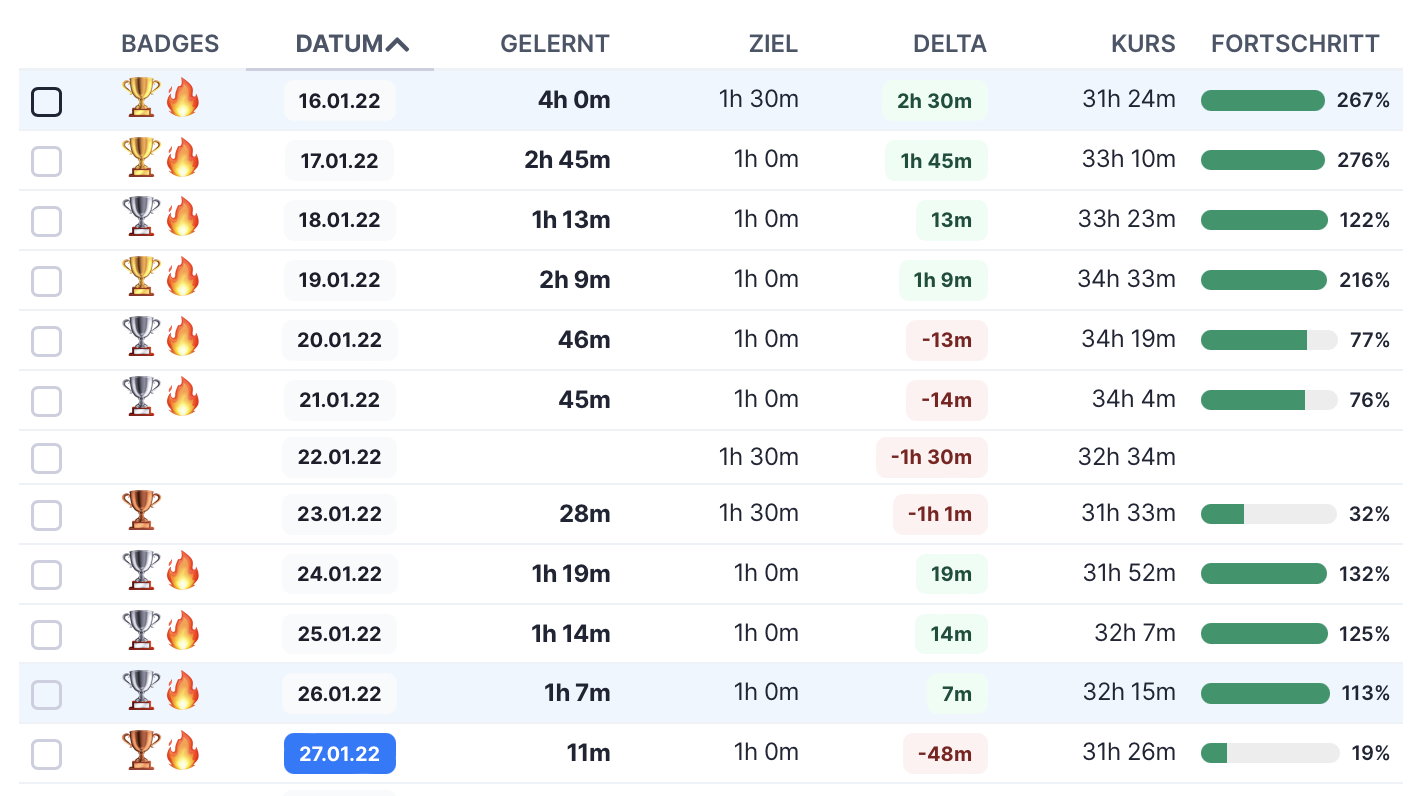Toggle sort arrow next to Datum header
The image size is (1422, 796).
(398, 44)
